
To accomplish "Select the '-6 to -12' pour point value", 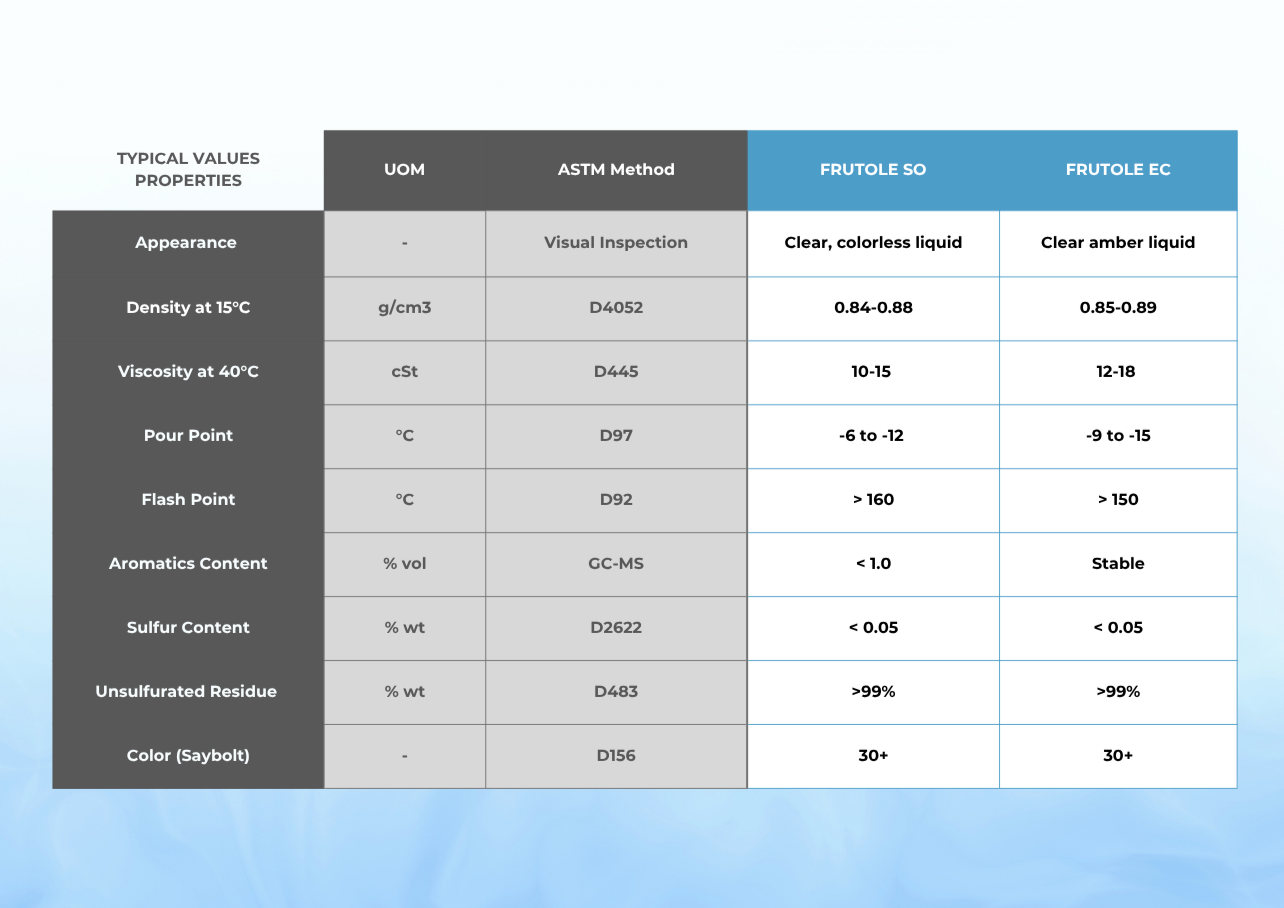I will (871, 436).
